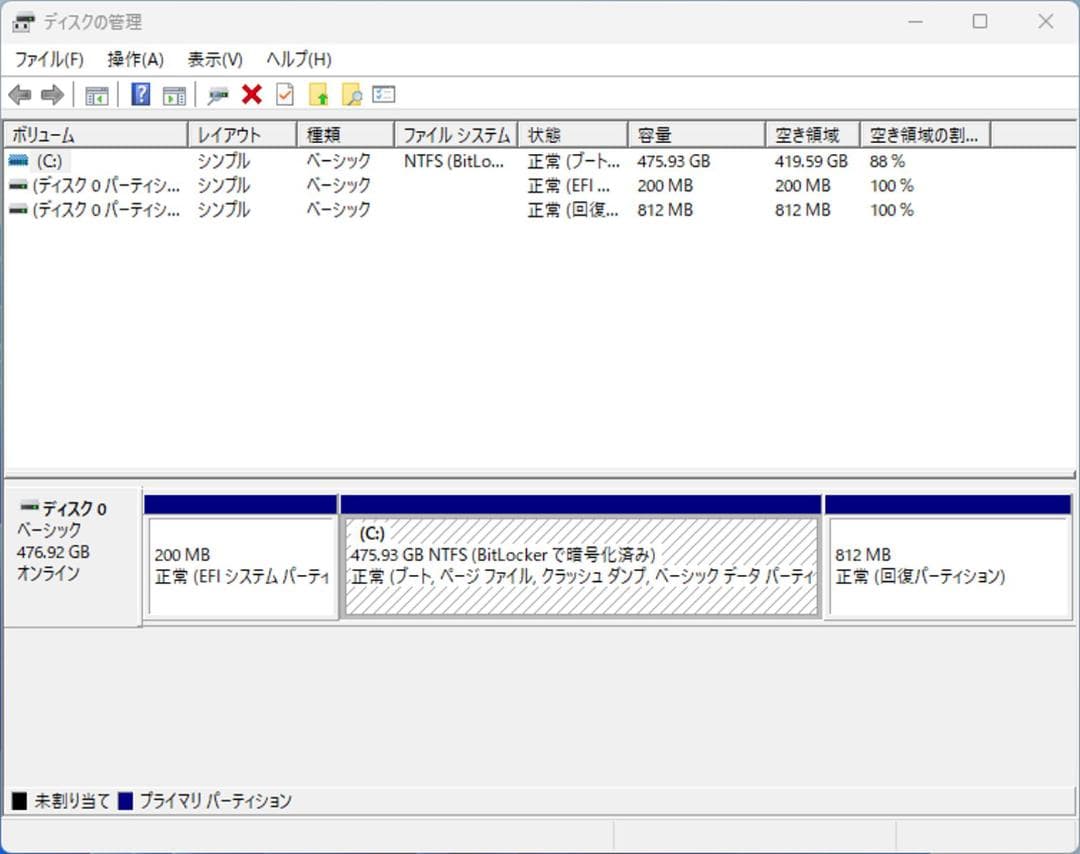This screenshot has width=1080, height=854.
Task: Click the (C:) volume drive icon
Action: coord(19,161)
